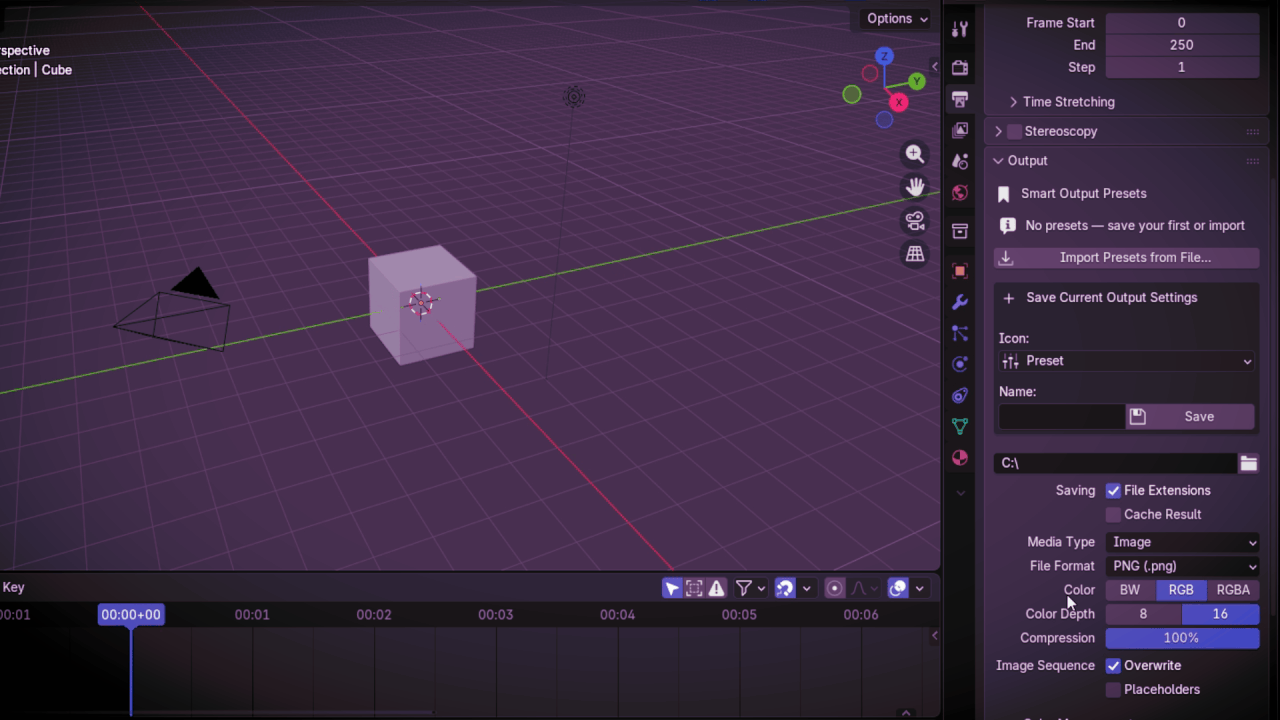
Task: Open the Material properties tab
Action: [x=960, y=458]
